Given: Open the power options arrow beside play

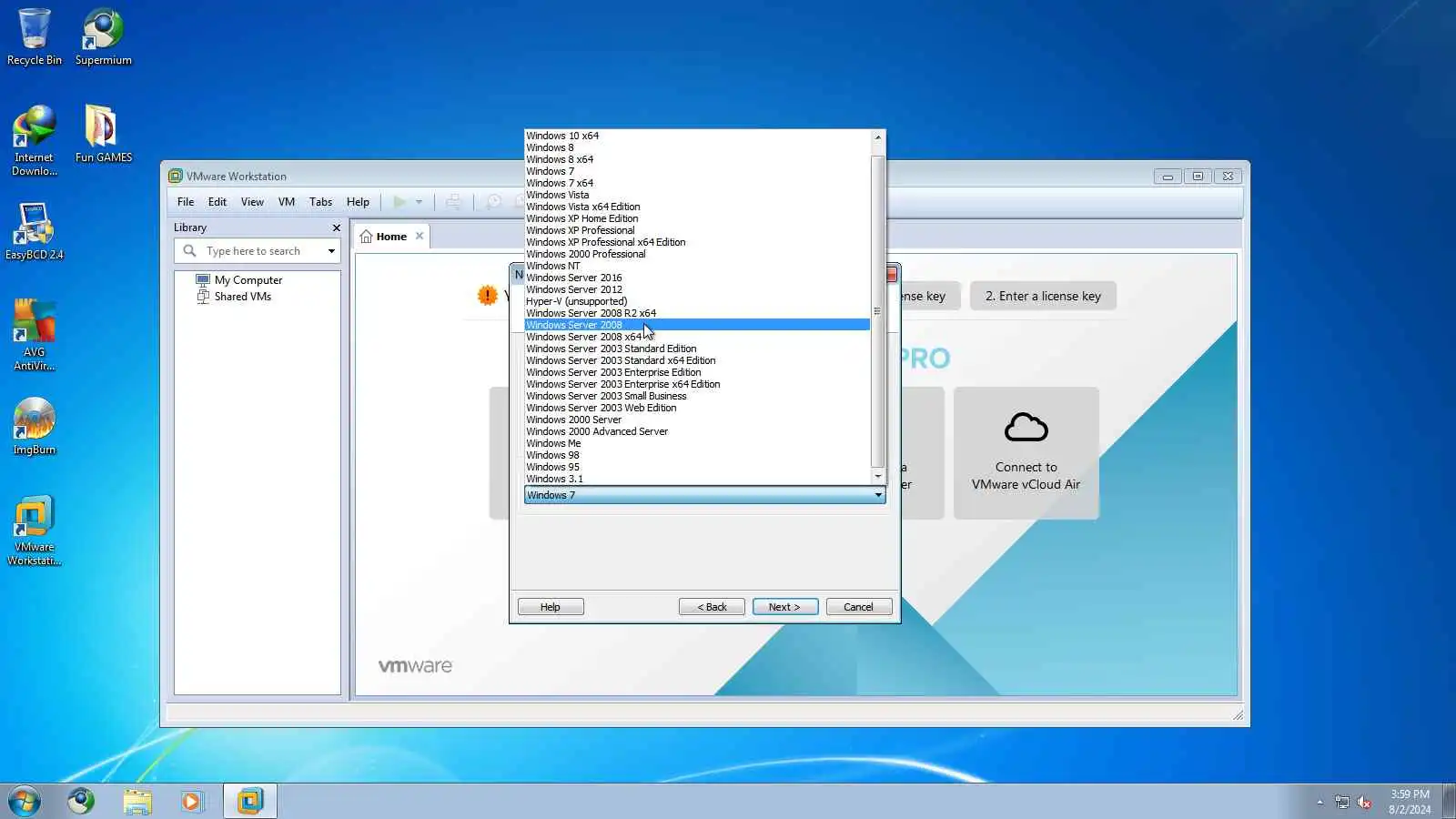Looking at the screenshot, I should [x=419, y=202].
